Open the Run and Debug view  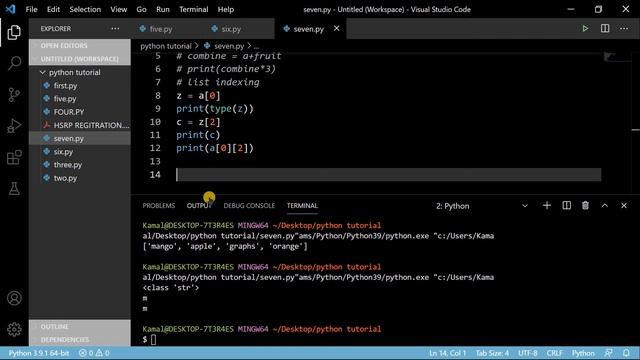[14, 126]
